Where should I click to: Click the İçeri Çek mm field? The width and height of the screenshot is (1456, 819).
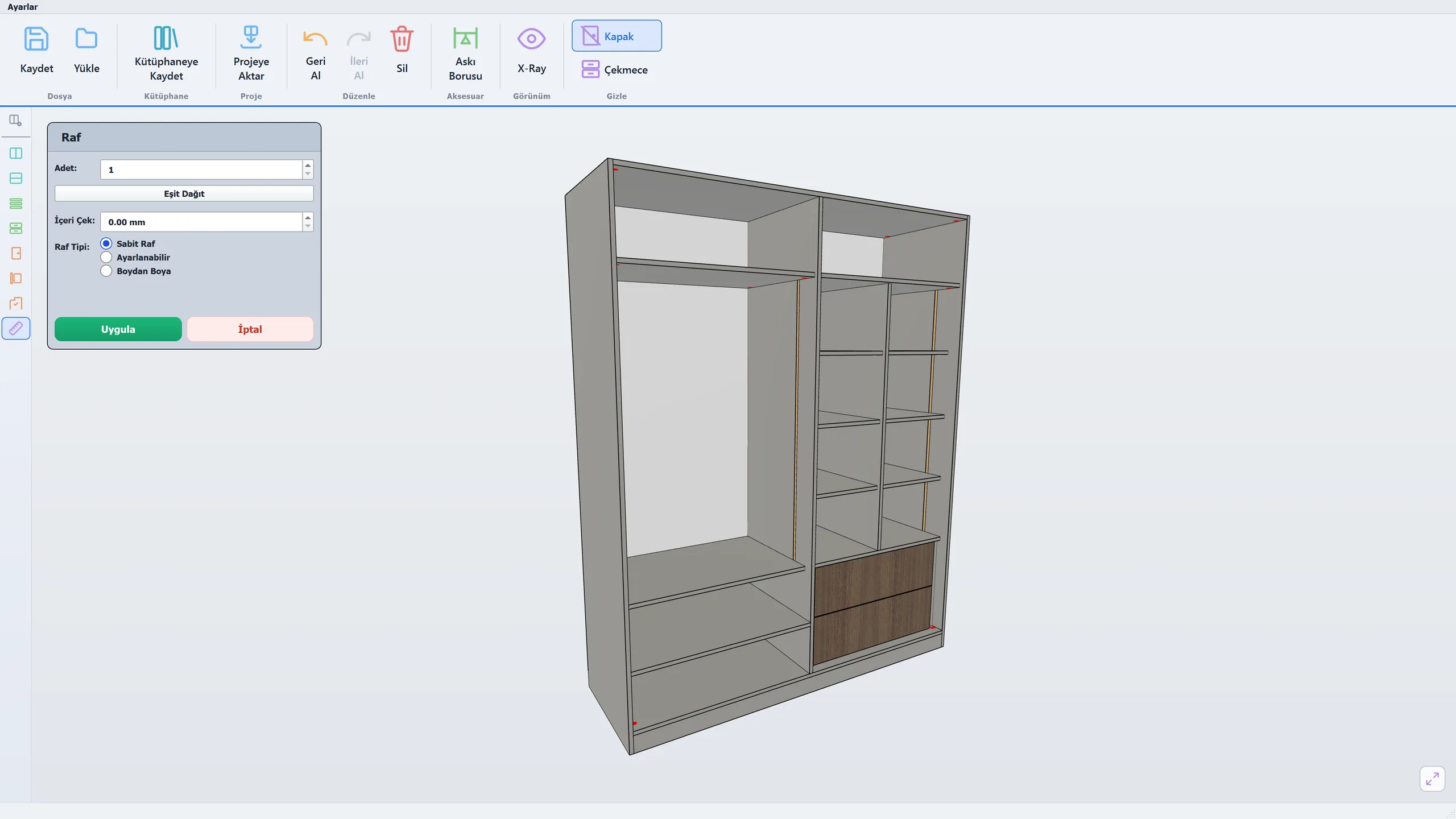pos(201,222)
